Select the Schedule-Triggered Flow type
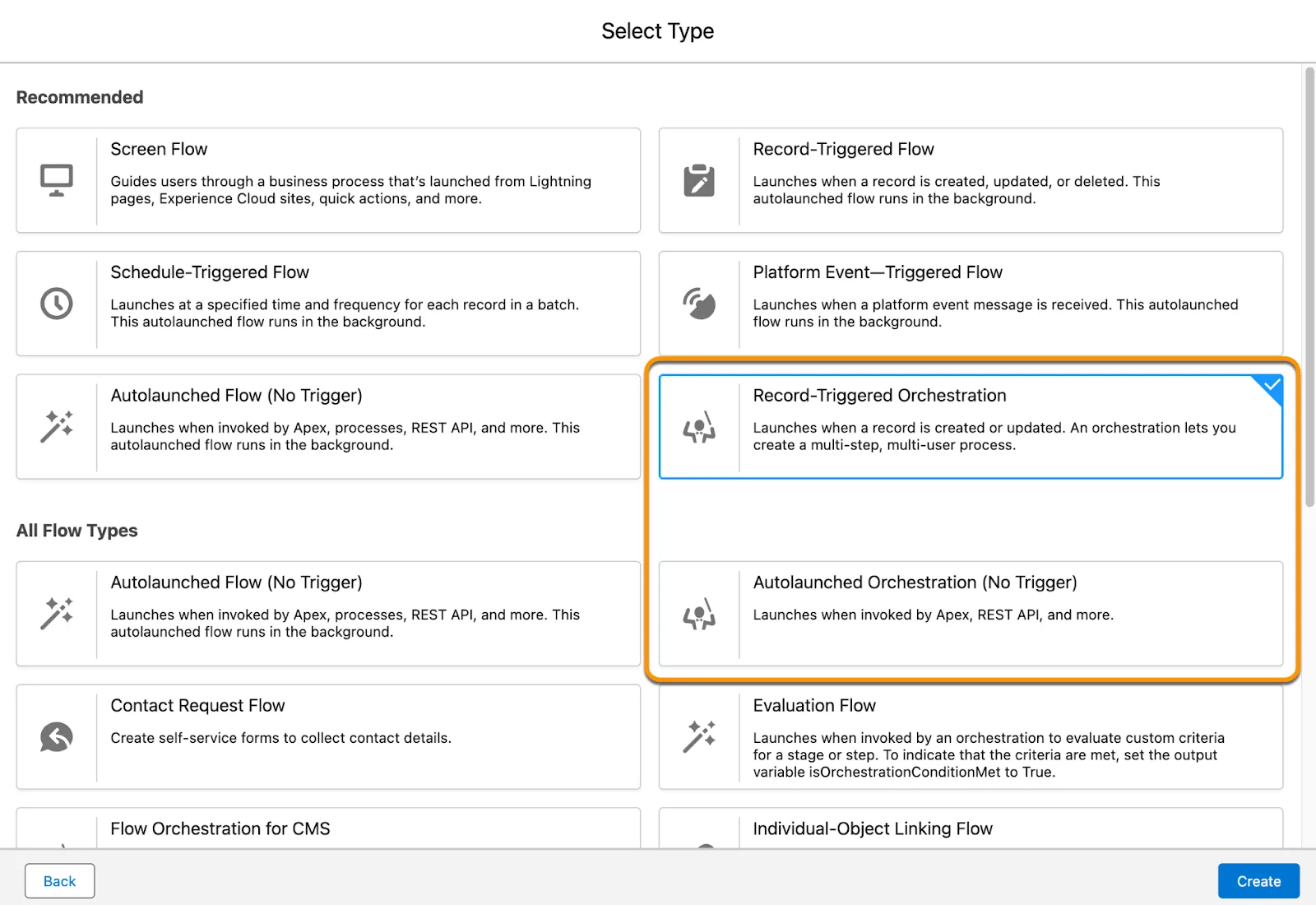 pos(329,303)
